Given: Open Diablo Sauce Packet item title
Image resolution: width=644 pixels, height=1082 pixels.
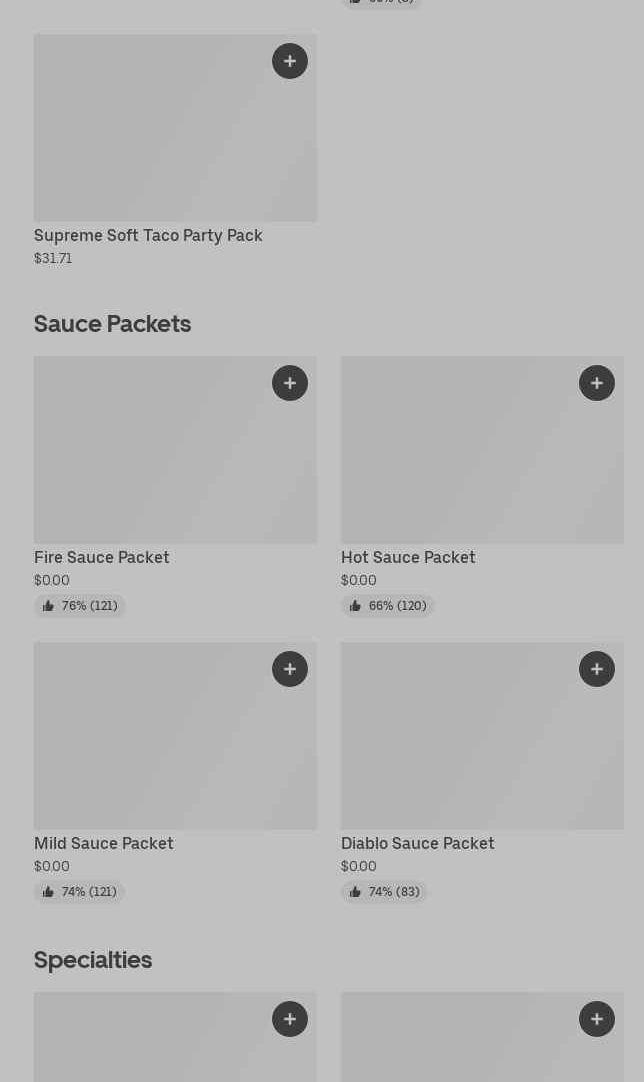Looking at the screenshot, I should click(418, 843).
